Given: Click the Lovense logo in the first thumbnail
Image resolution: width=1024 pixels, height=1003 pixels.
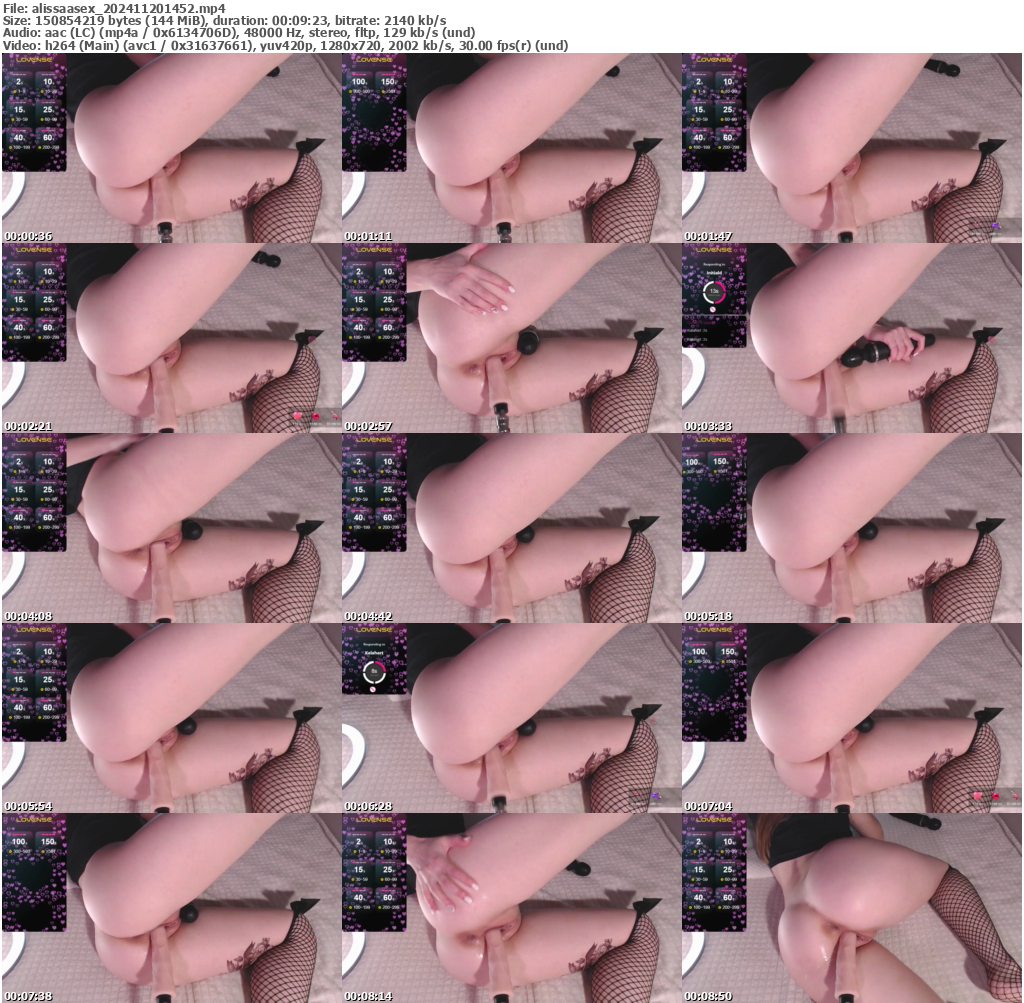Looking at the screenshot, I should (34, 60).
